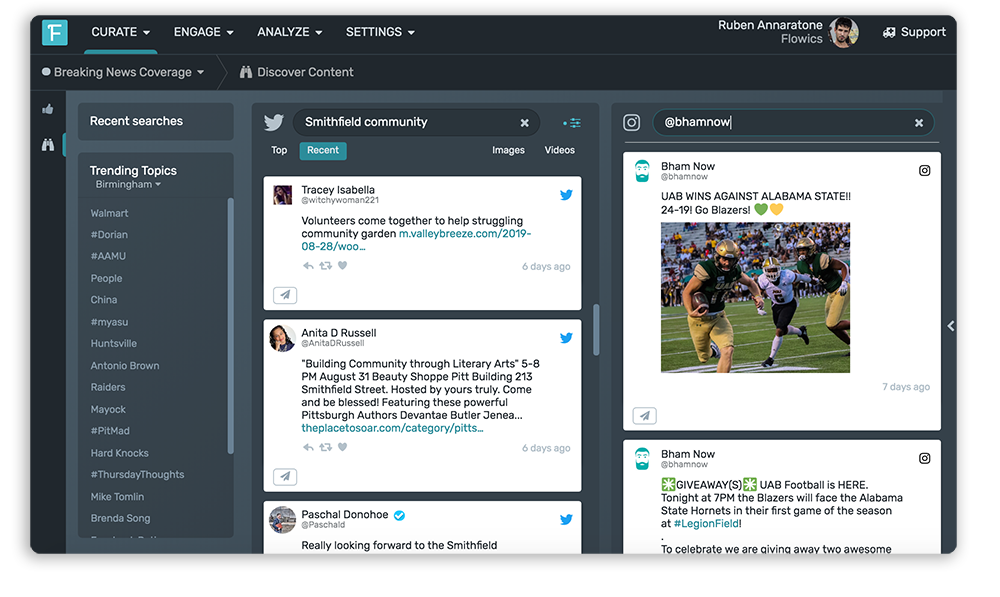Click Instagram icon on GIVEAWAY post

[x=924, y=458]
